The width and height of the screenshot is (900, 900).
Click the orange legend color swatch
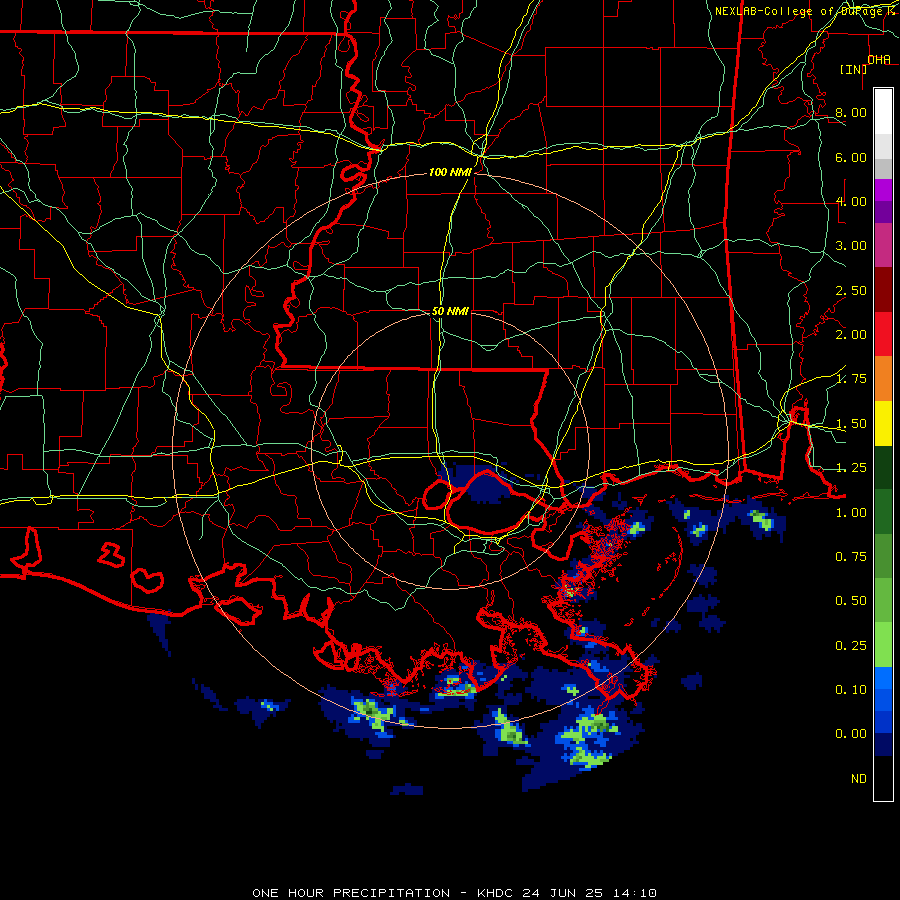click(x=883, y=379)
